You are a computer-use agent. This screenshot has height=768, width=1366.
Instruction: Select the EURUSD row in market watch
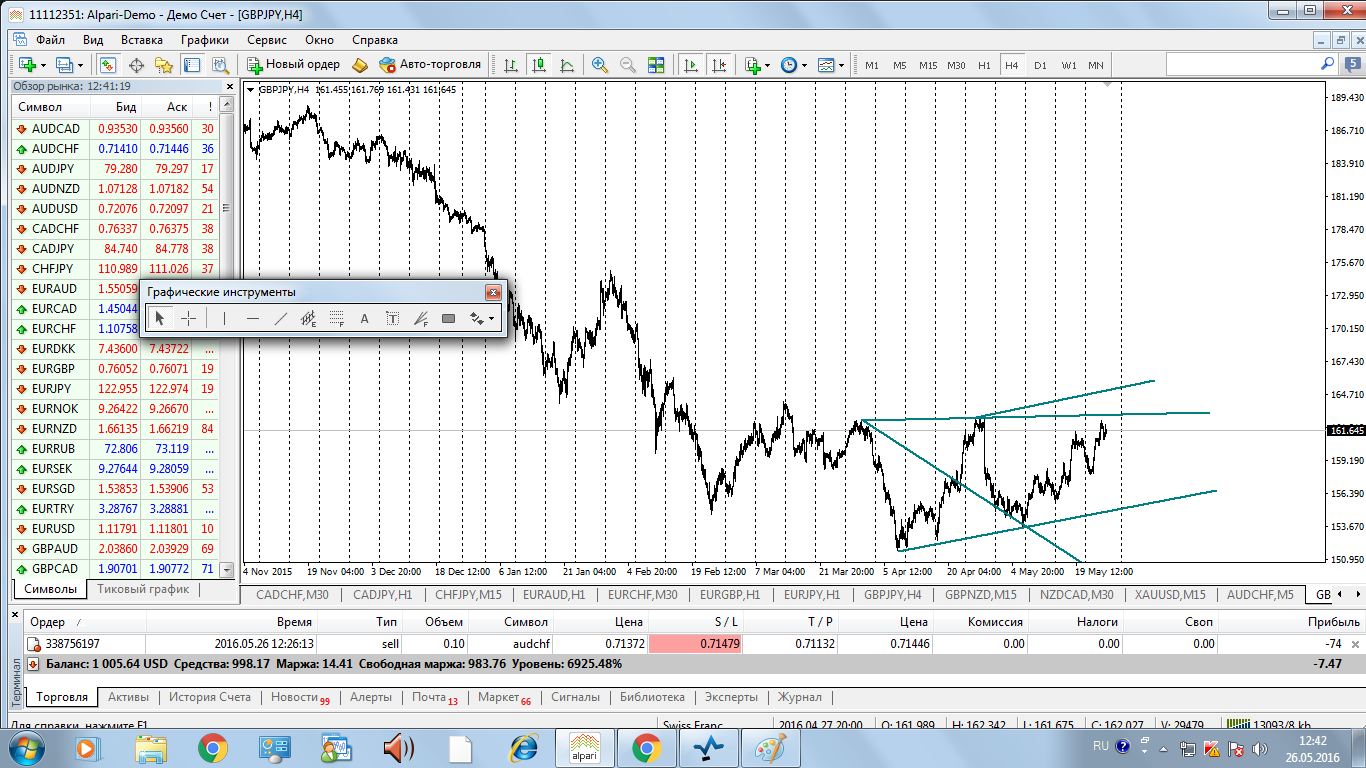(116, 529)
